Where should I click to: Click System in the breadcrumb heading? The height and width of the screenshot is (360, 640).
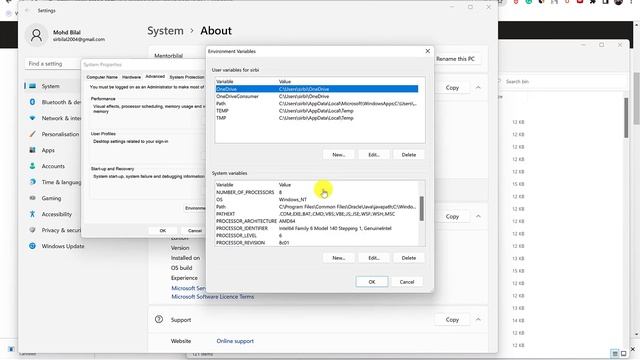(165, 31)
